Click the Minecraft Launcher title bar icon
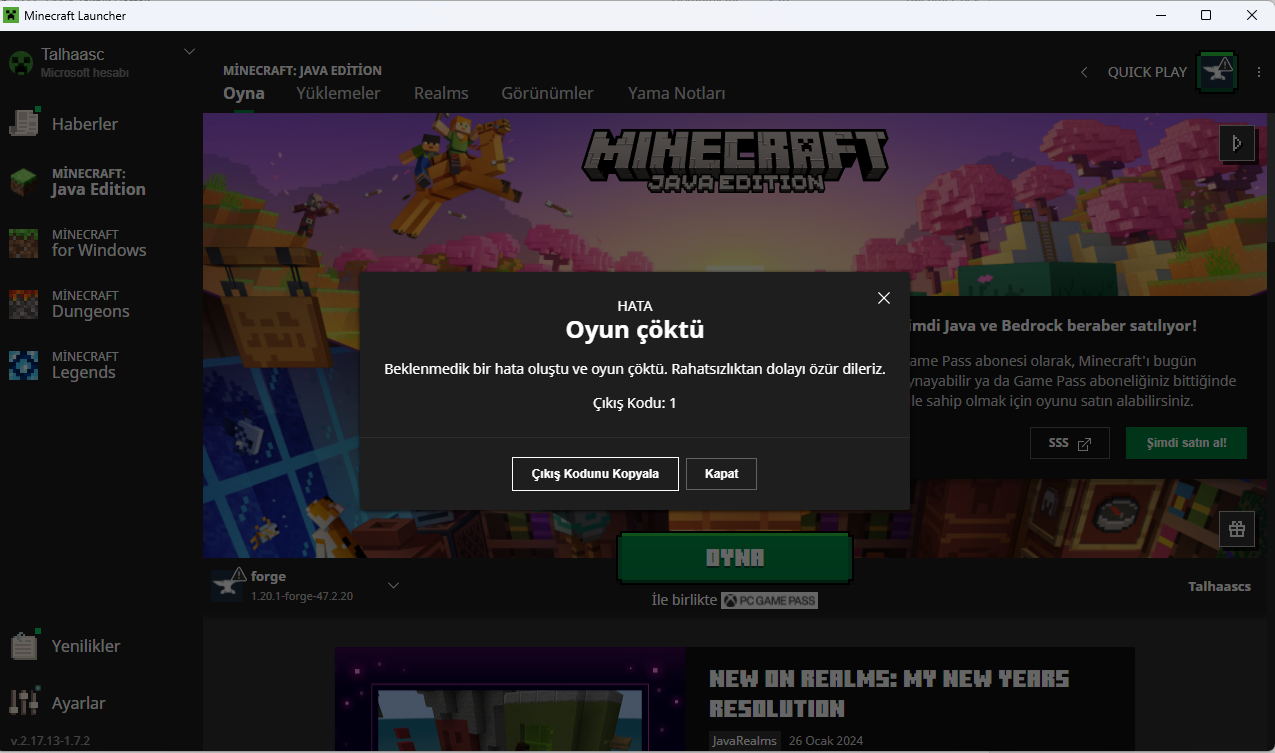This screenshot has width=1275, height=753. 12,15
